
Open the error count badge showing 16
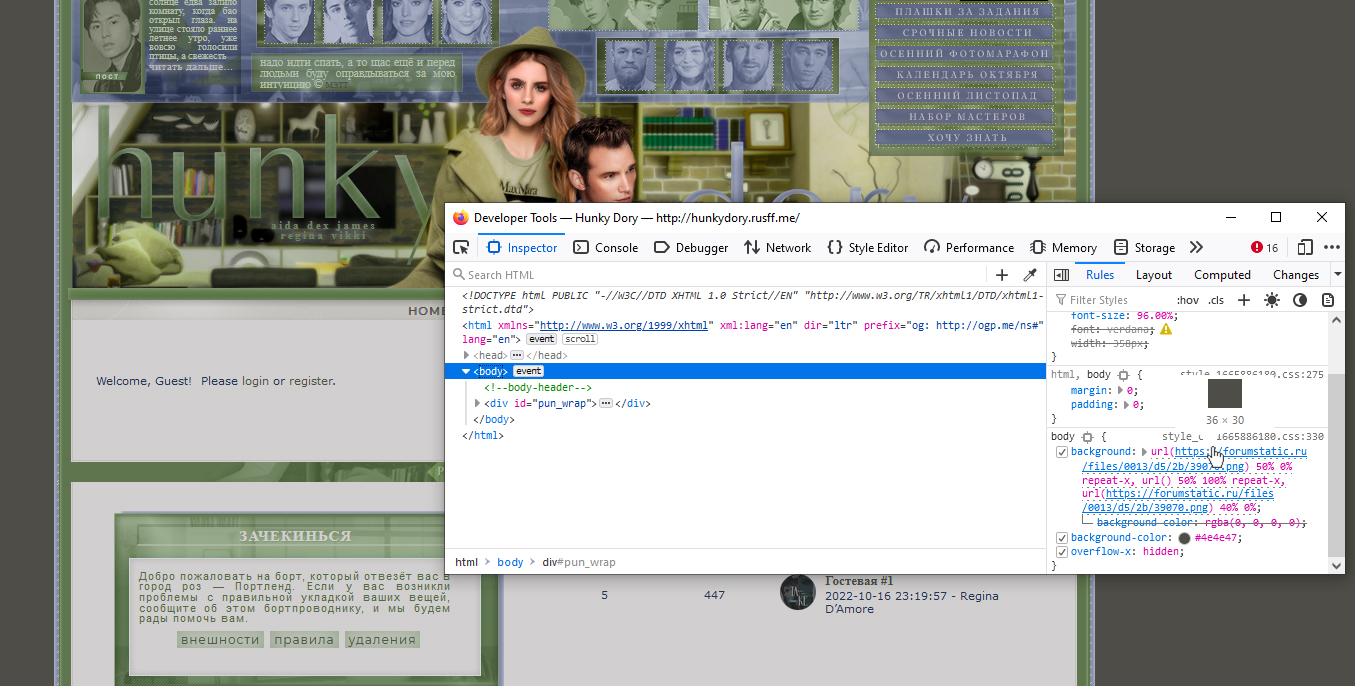[x=1265, y=247]
